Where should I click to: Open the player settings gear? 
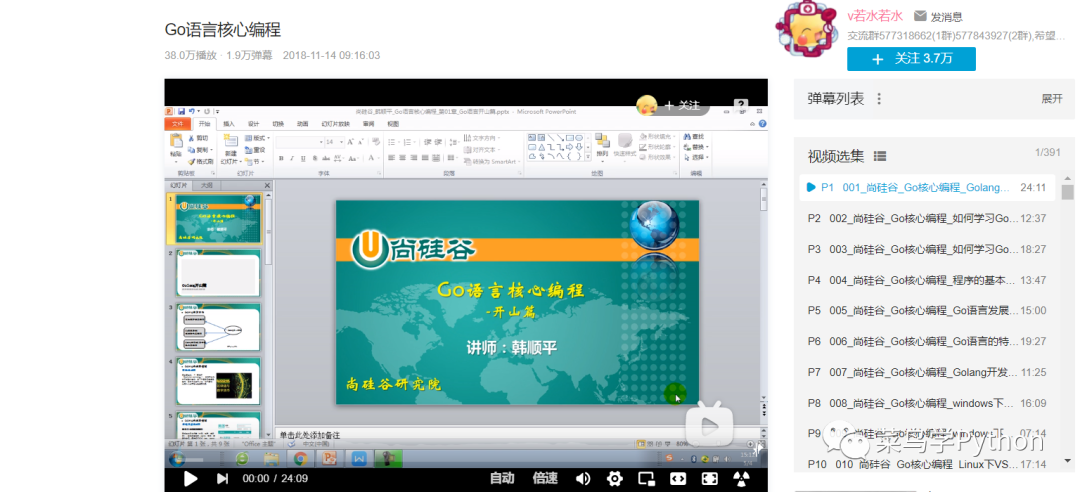[614, 478]
